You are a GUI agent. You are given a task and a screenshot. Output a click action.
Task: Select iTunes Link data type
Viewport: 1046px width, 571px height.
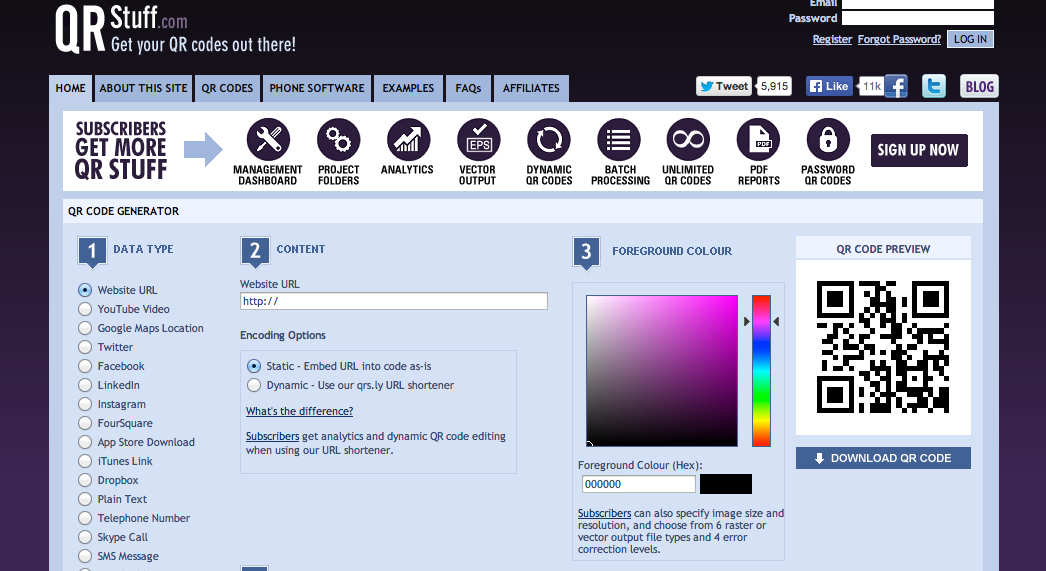(85, 461)
